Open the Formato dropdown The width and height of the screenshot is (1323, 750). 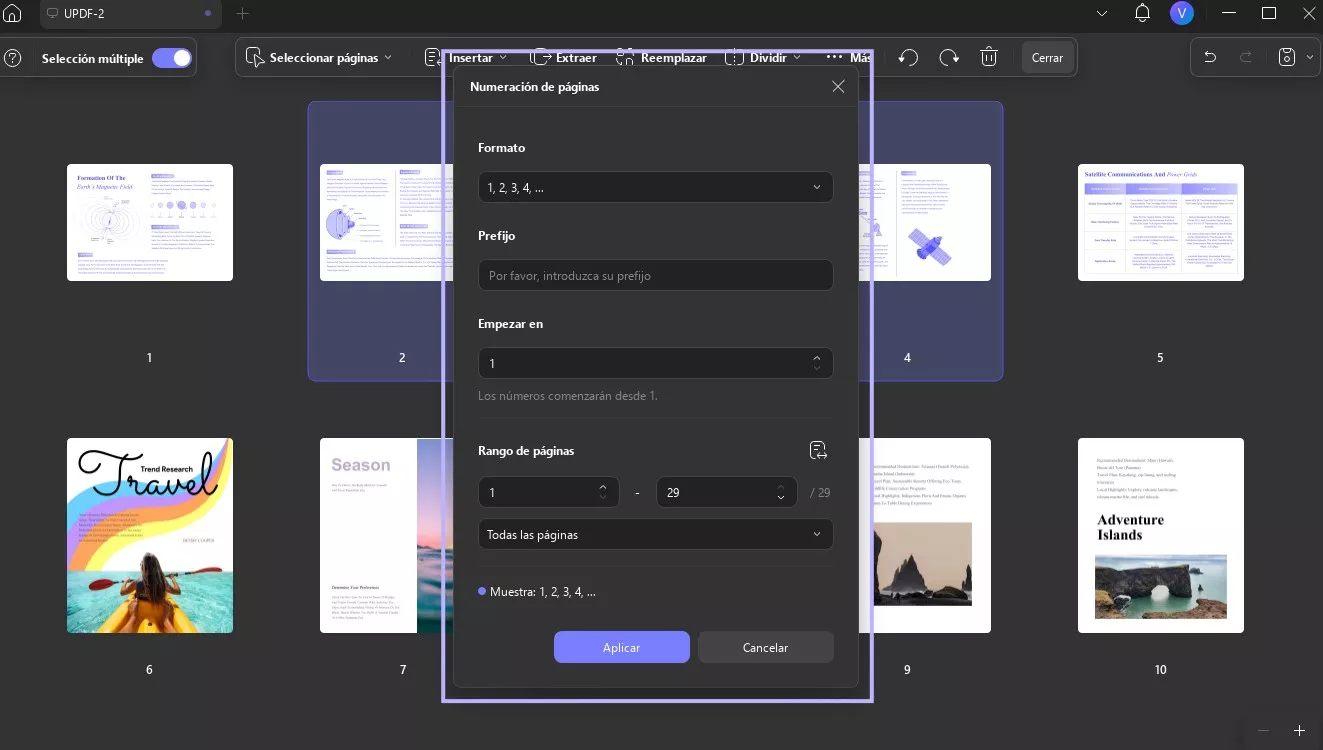[656, 187]
